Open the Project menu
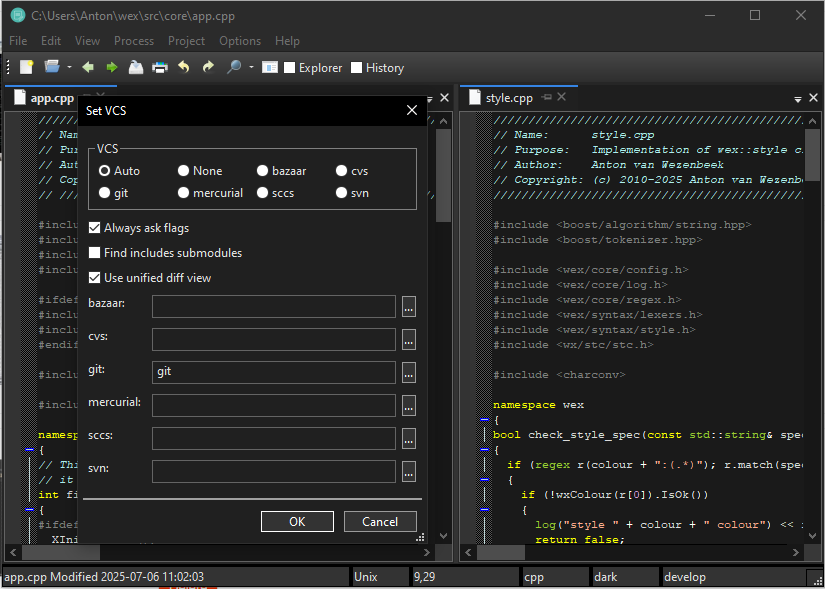The height and width of the screenshot is (589, 825). 186,41
